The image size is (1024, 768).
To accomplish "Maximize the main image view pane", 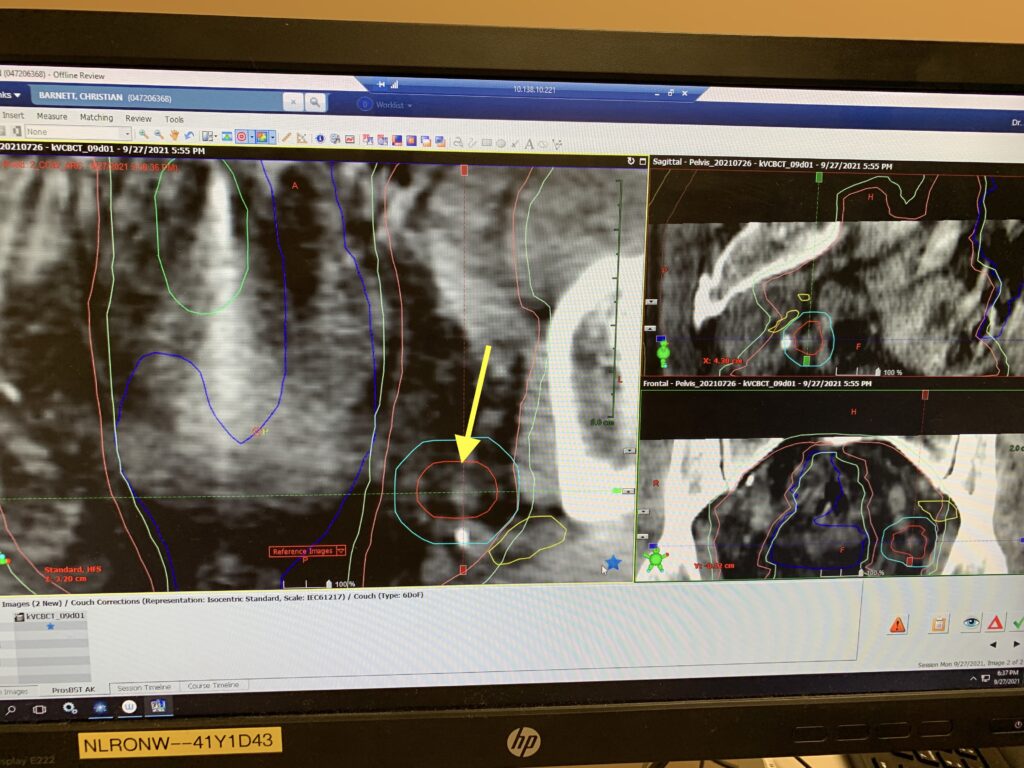I will pyautogui.click(x=643, y=161).
